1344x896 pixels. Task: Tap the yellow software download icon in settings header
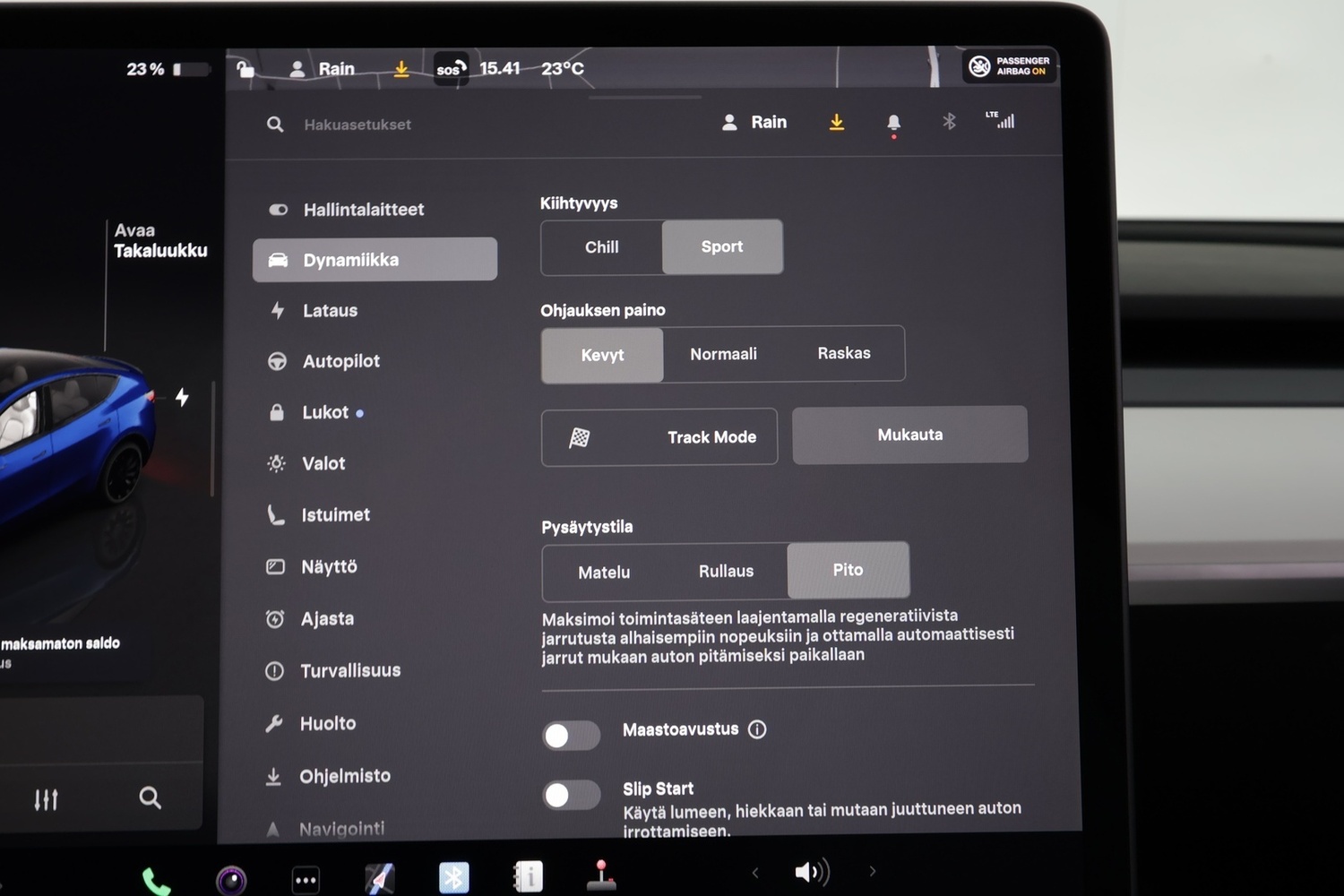click(x=836, y=123)
